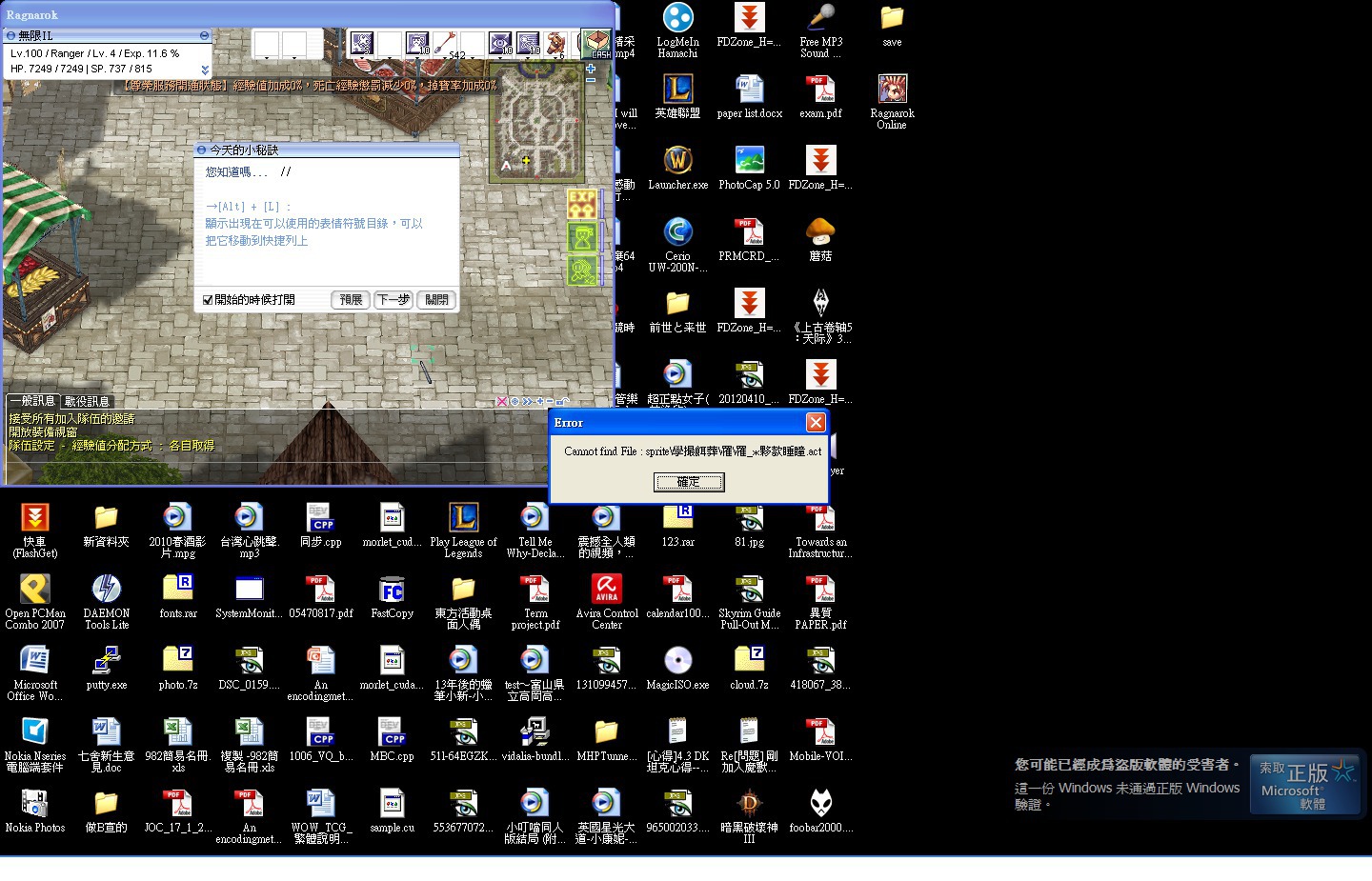The image size is (1372, 881).
Task: Open the Skyrim 上古卷軸5 desktop shortcut
Action: point(820,316)
